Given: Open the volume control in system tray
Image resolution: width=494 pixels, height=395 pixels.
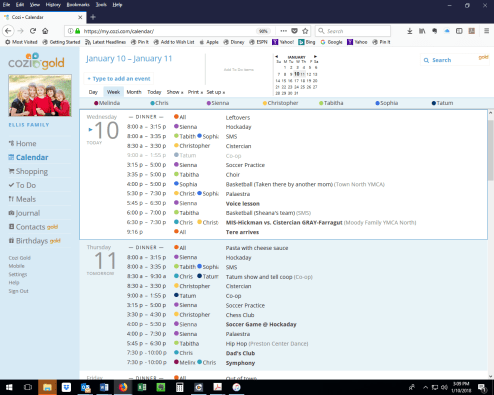Looking at the screenshot, I should [x=444, y=387].
